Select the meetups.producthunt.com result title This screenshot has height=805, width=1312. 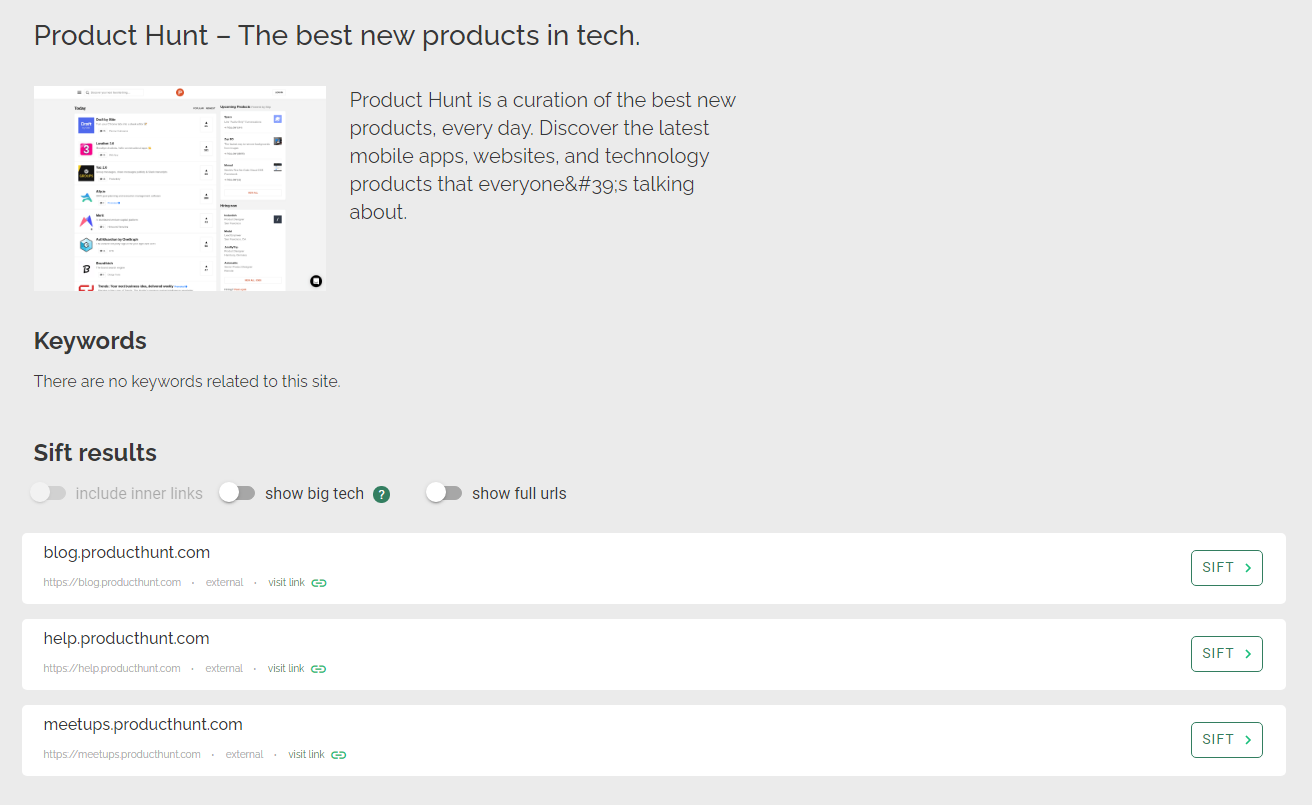point(143,725)
